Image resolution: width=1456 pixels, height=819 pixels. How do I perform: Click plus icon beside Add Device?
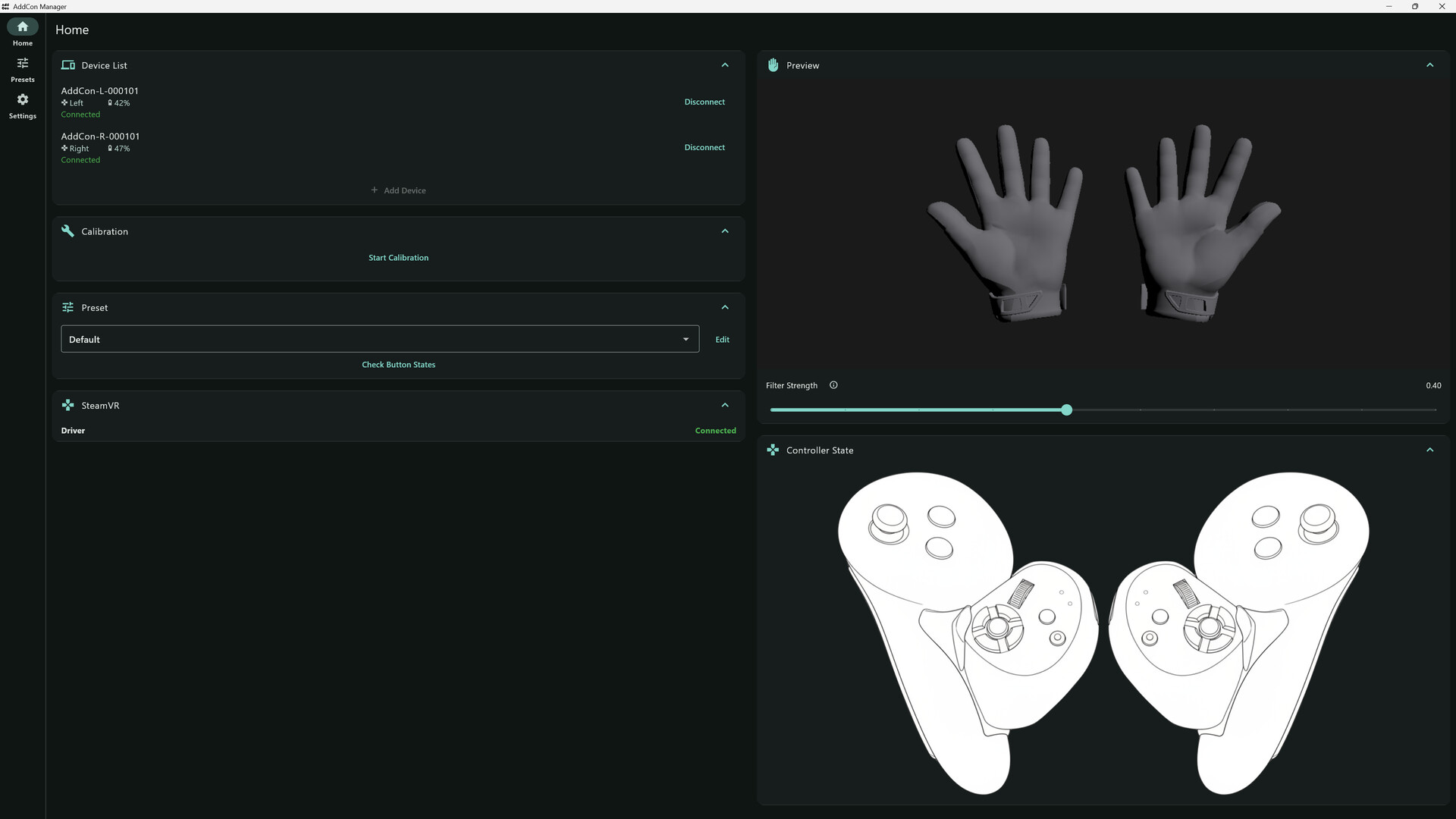pyautogui.click(x=374, y=190)
